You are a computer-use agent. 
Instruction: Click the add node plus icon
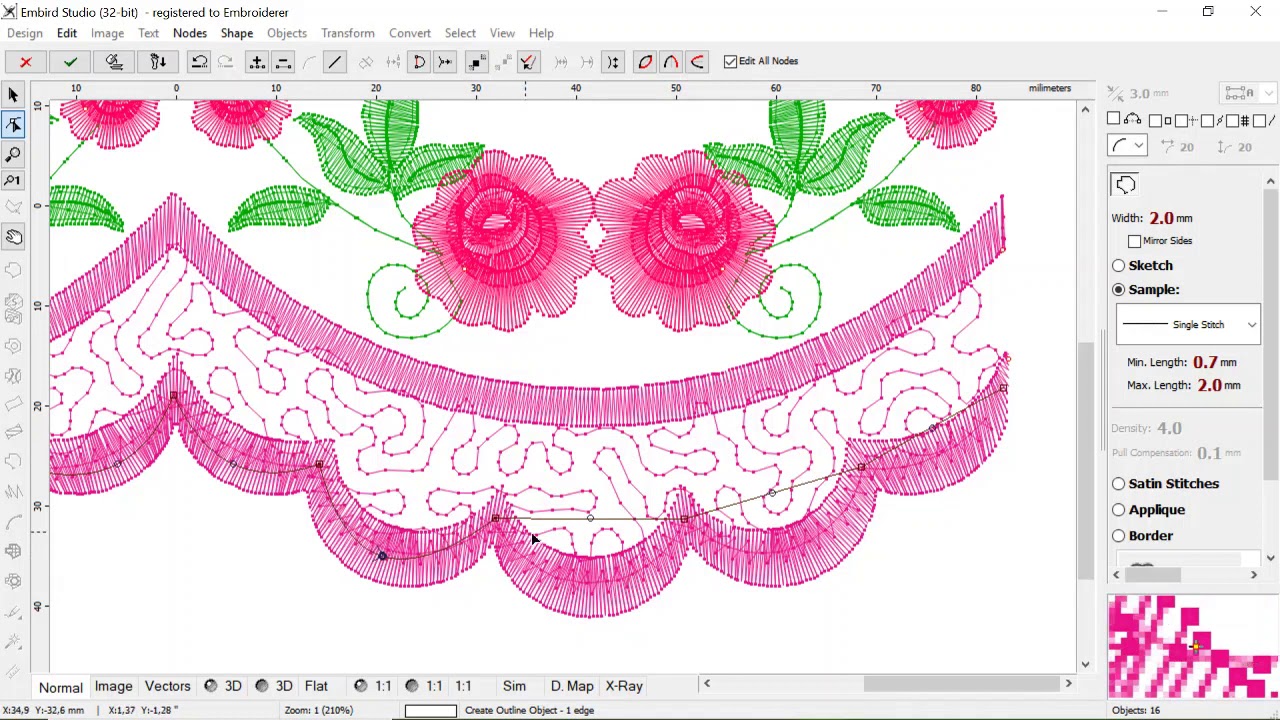pos(257,62)
